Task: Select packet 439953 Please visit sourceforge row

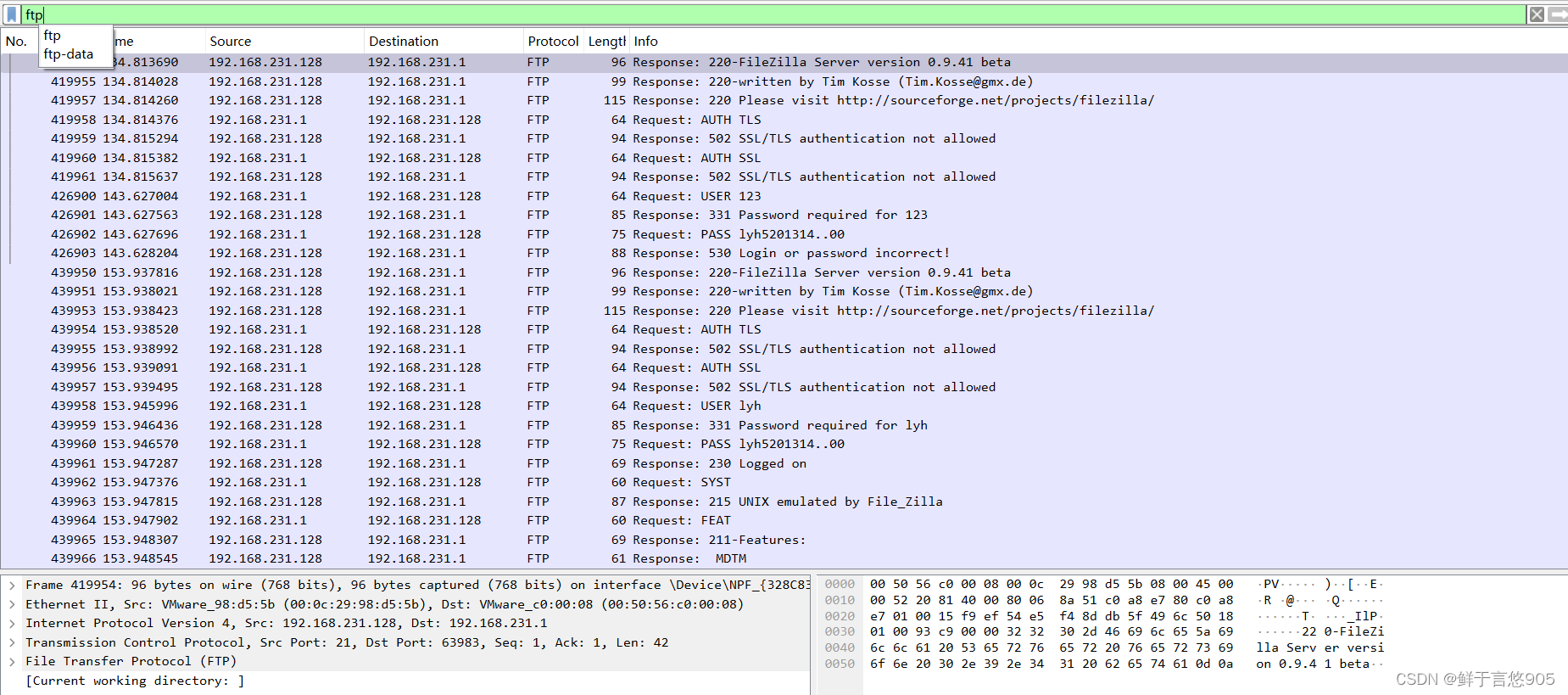Action: click(784, 311)
